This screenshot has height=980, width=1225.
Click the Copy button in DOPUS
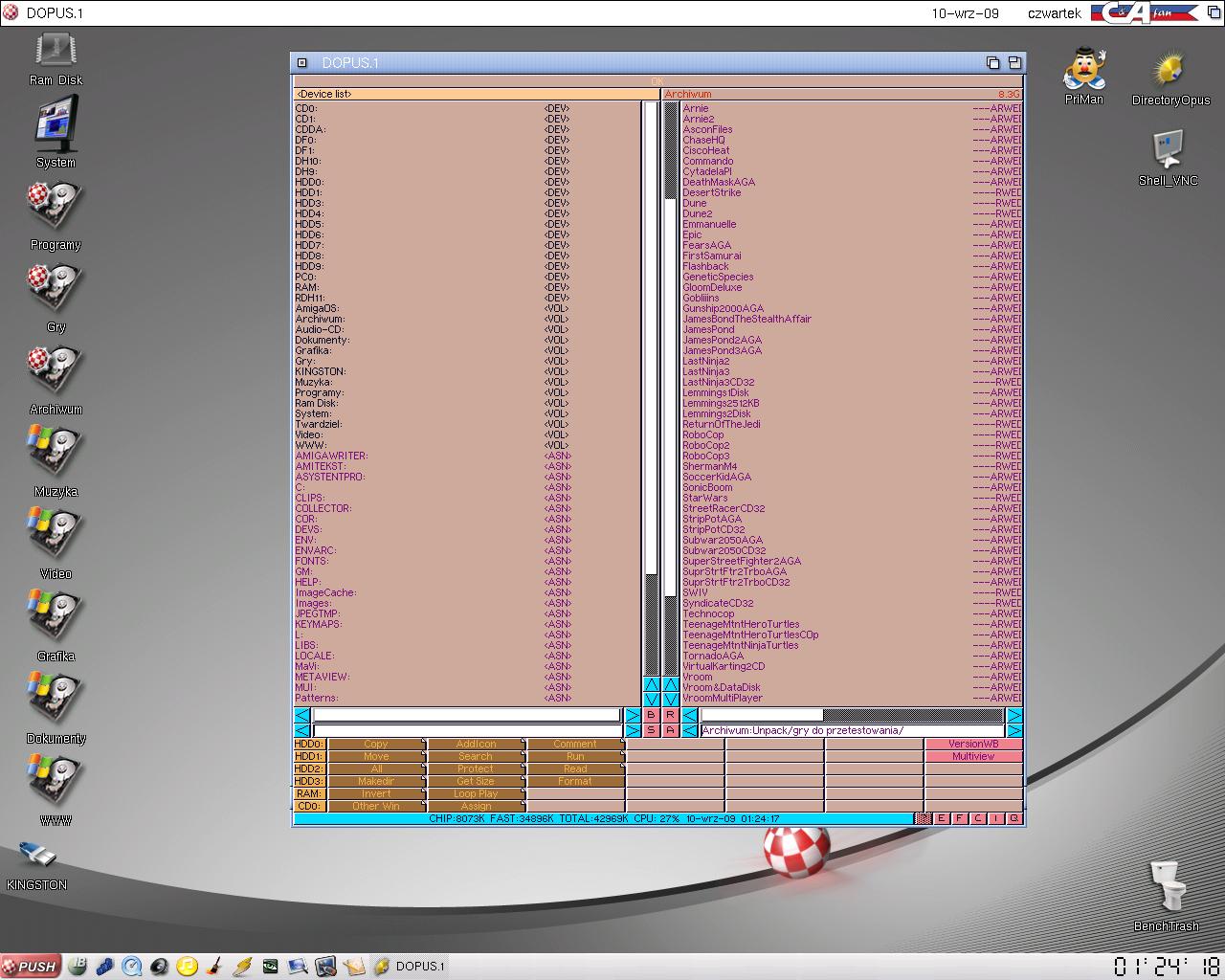pos(376,744)
